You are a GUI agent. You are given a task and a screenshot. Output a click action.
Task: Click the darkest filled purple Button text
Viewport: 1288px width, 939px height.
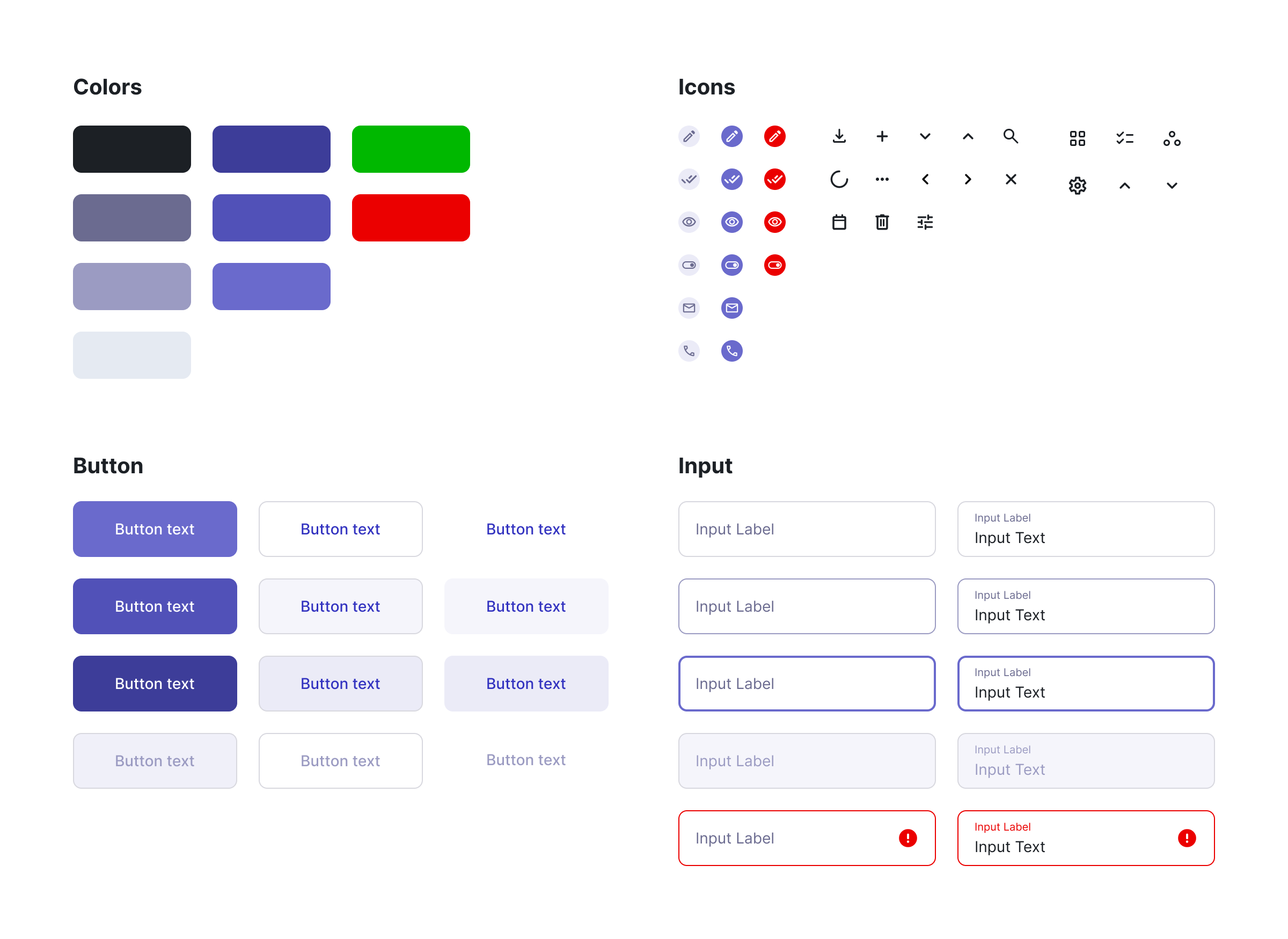pos(155,683)
